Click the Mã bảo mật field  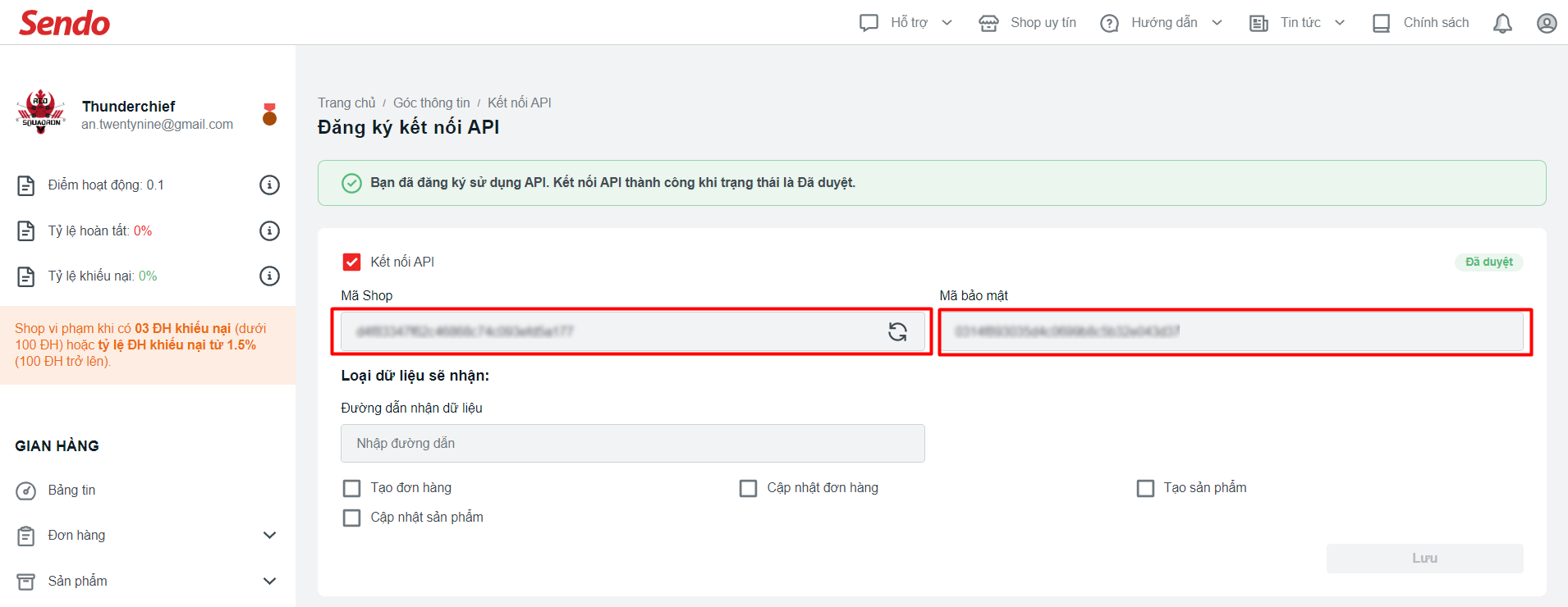click(x=1231, y=331)
